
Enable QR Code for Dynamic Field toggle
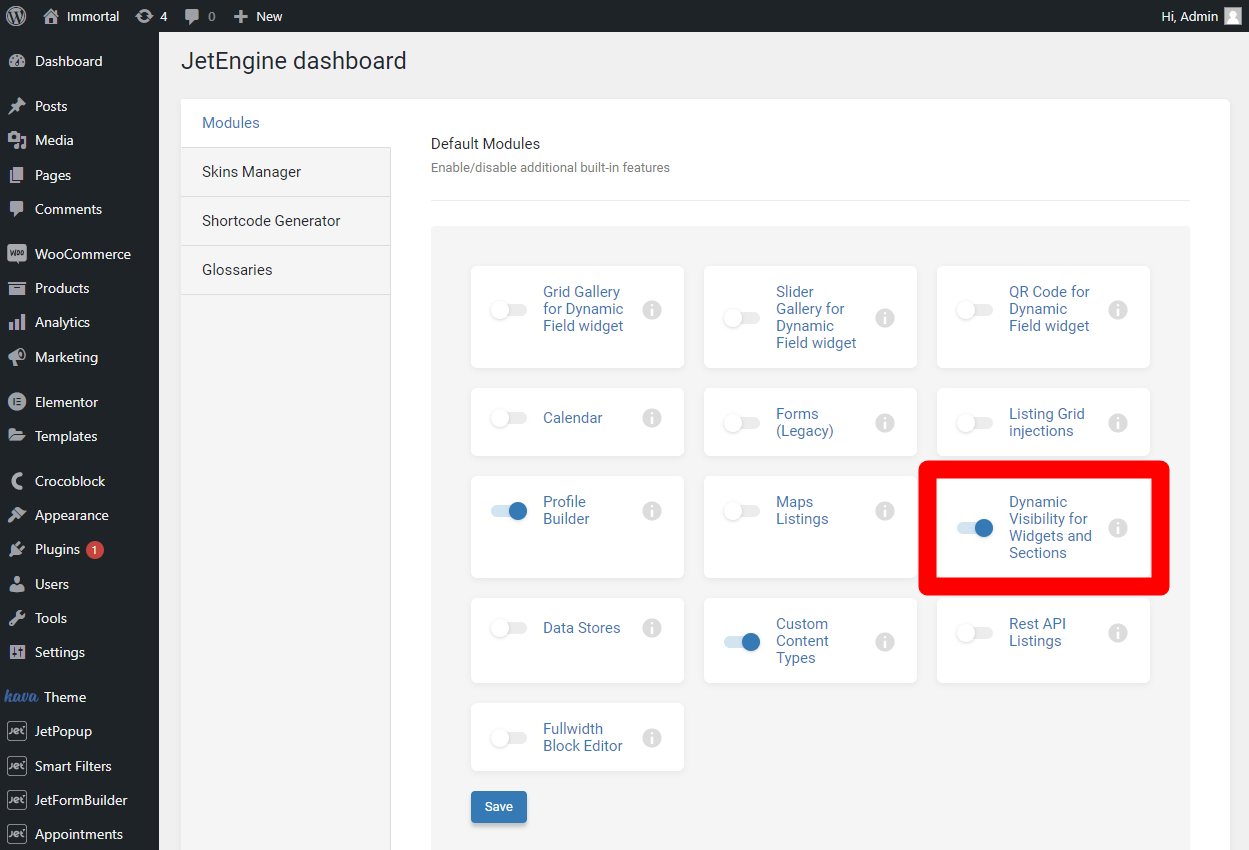tap(974, 310)
